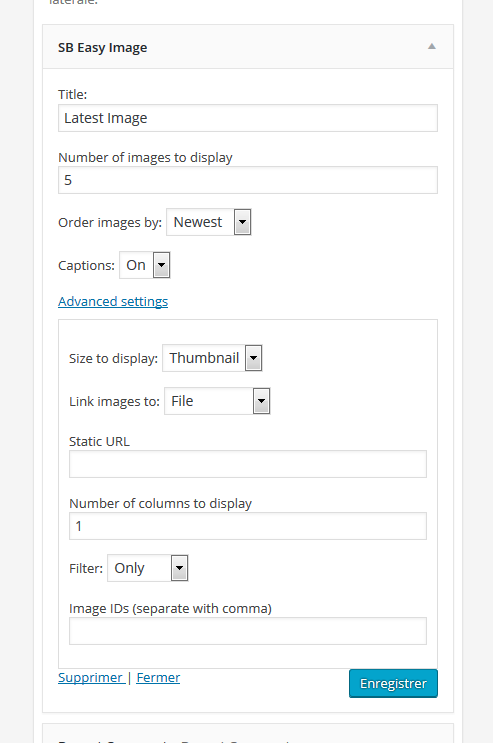Open the Order images by dropdown
The image size is (493, 743).
click(209, 222)
